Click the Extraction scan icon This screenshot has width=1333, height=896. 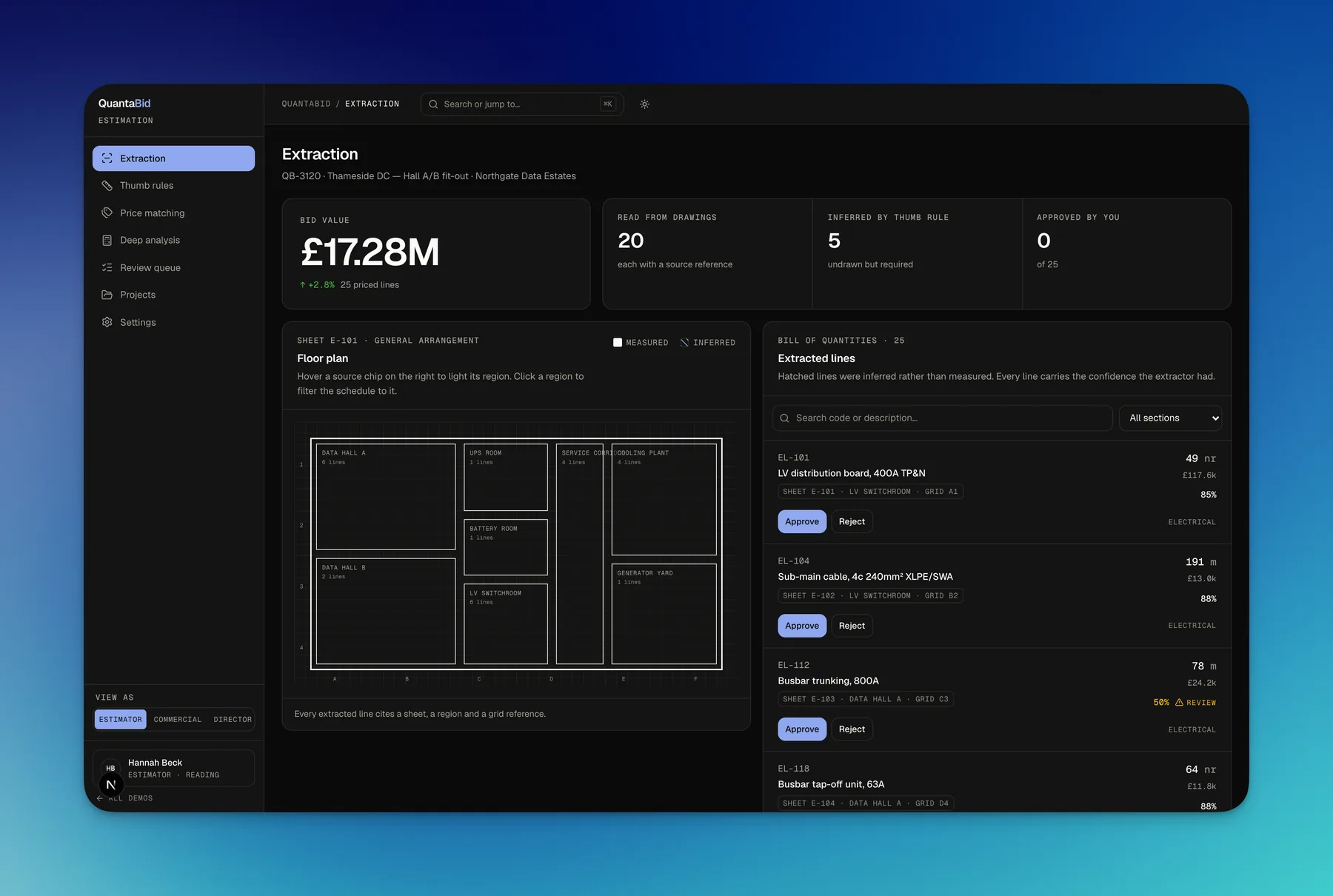click(x=107, y=158)
